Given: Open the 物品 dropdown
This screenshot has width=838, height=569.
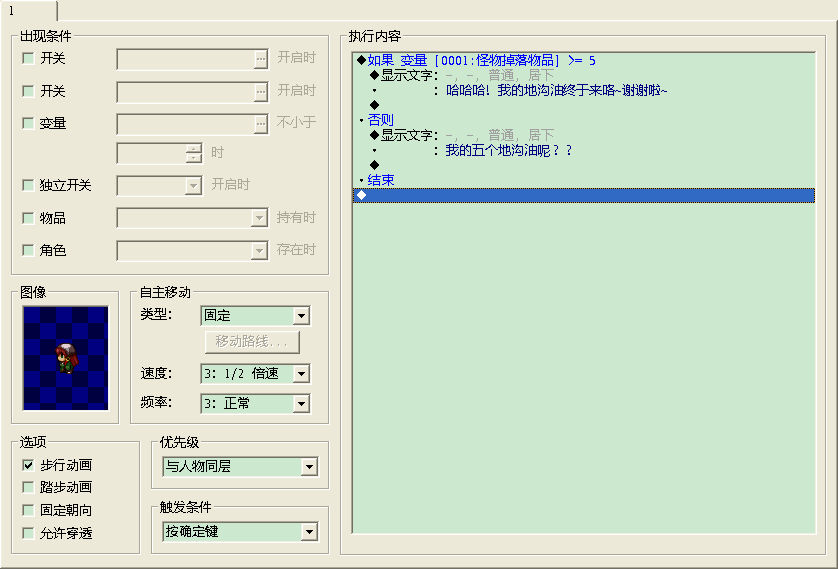Looking at the screenshot, I should pyautogui.click(x=259, y=218).
